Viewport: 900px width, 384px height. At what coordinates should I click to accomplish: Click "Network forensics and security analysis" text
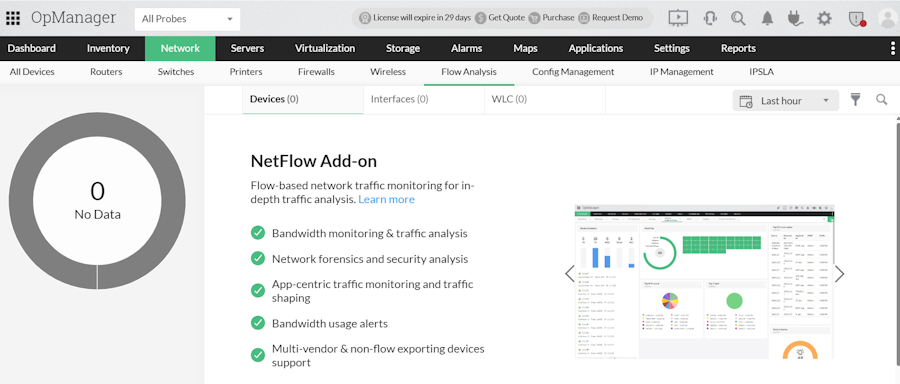coord(370,259)
